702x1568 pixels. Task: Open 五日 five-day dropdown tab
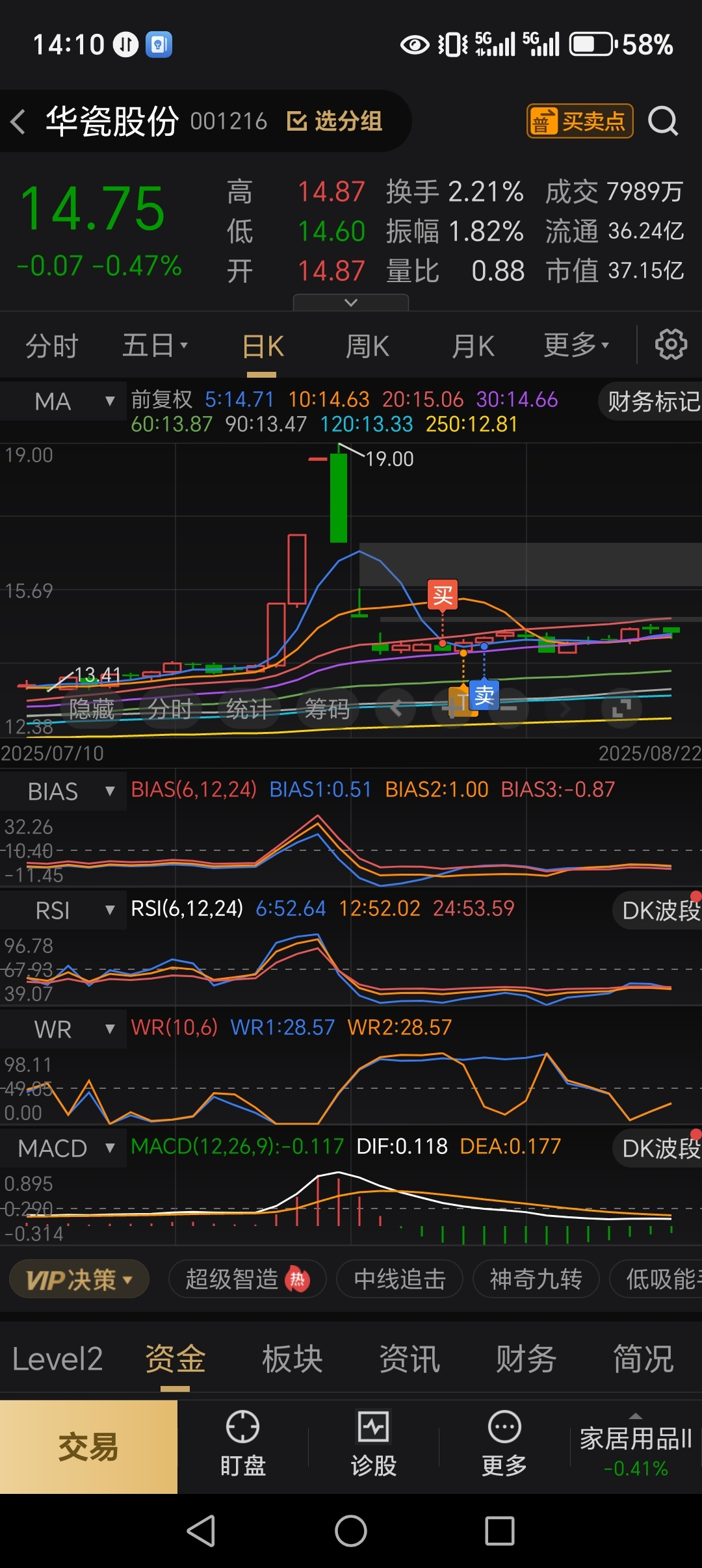155,345
